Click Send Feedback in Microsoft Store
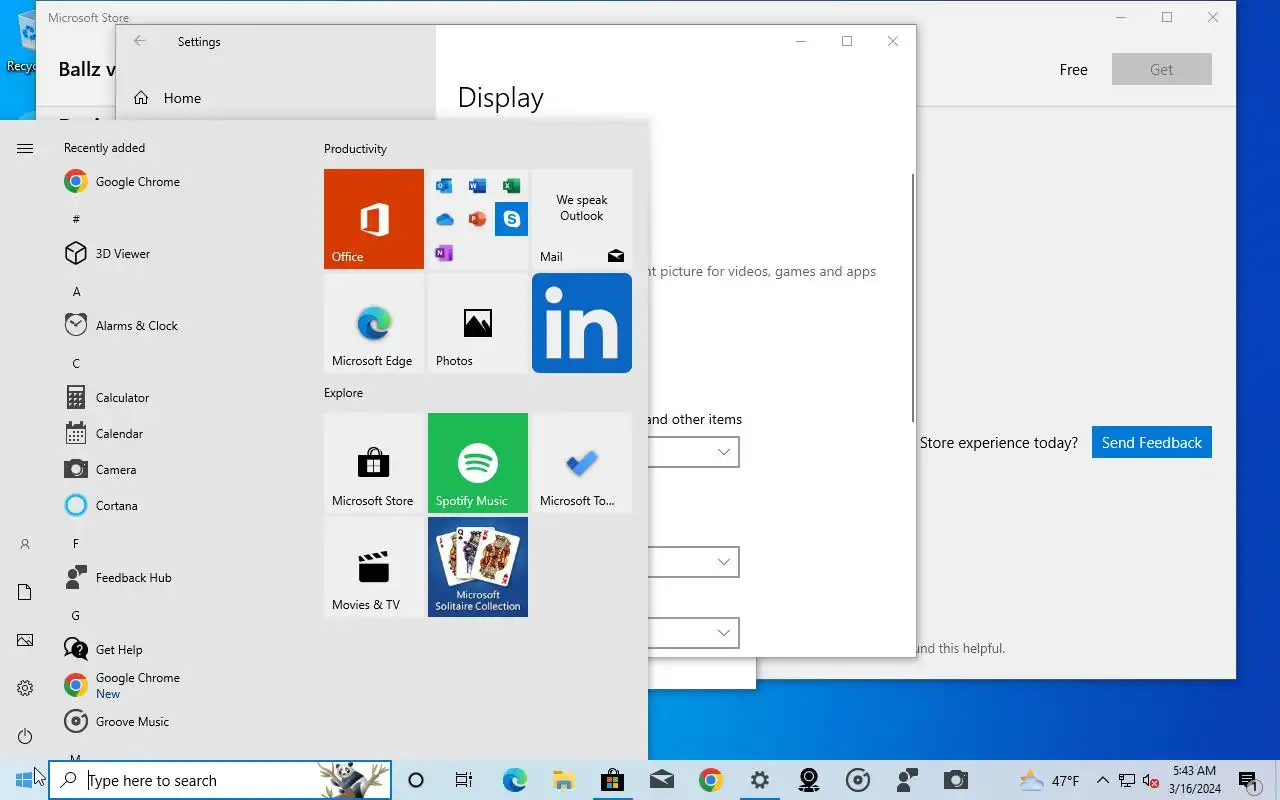1280x800 pixels. coord(1151,442)
